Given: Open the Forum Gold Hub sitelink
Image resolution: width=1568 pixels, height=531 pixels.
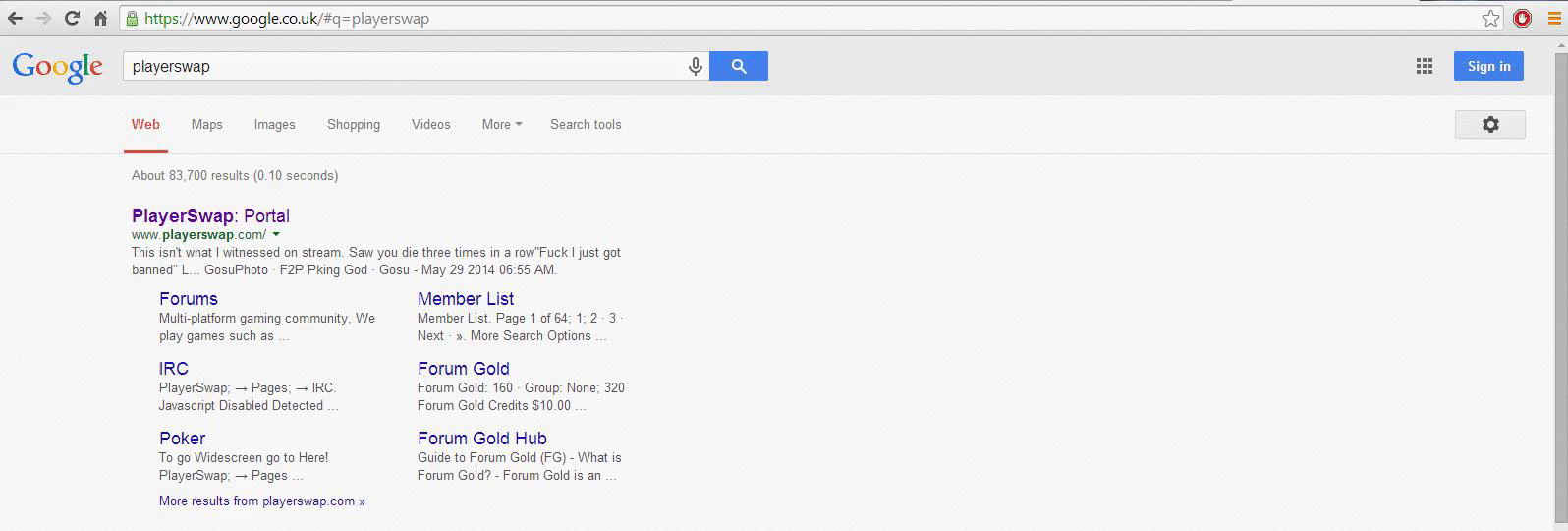Looking at the screenshot, I should point(482,439).
